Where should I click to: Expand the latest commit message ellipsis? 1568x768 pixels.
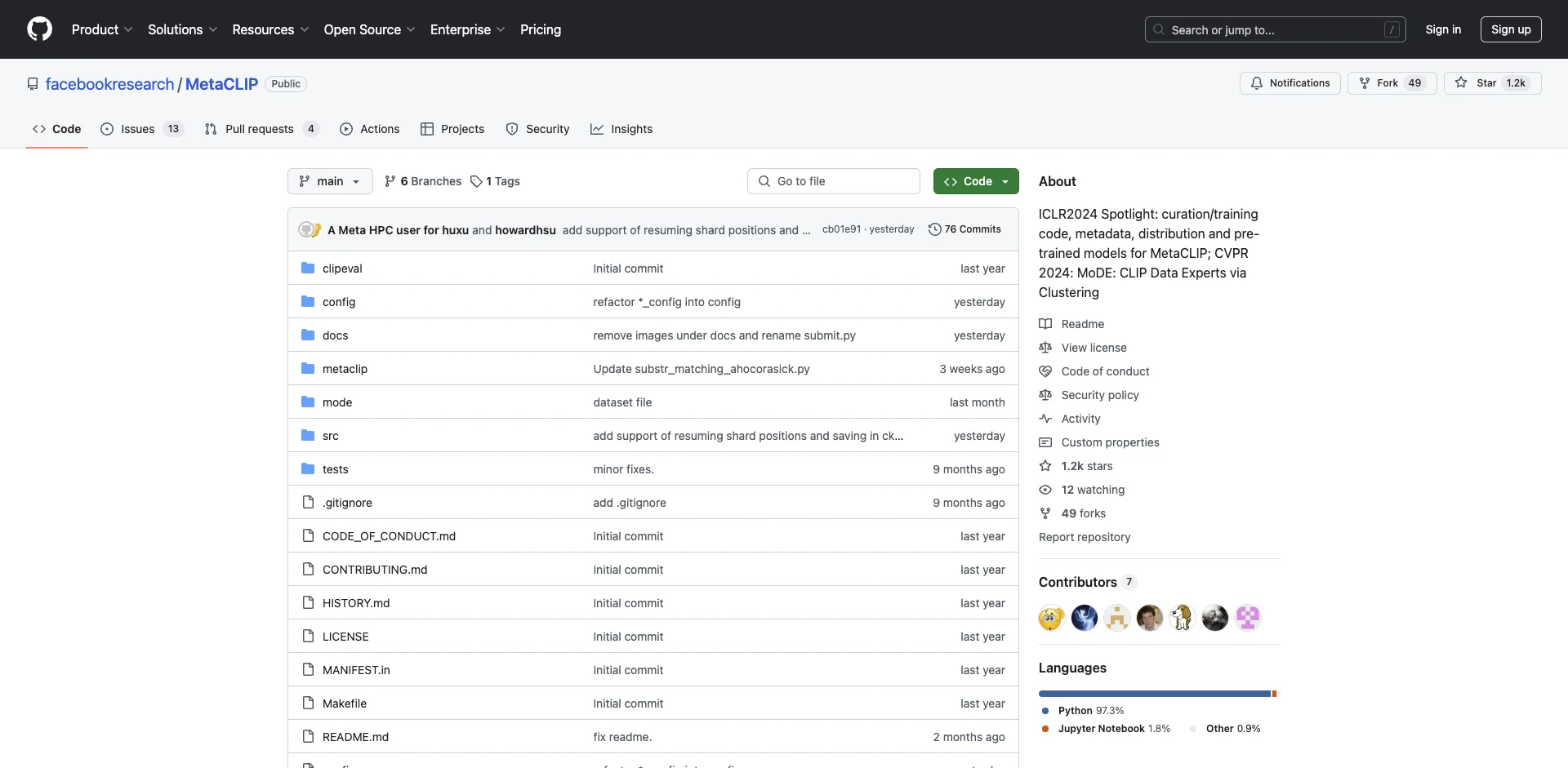click(x=806, y=230)
